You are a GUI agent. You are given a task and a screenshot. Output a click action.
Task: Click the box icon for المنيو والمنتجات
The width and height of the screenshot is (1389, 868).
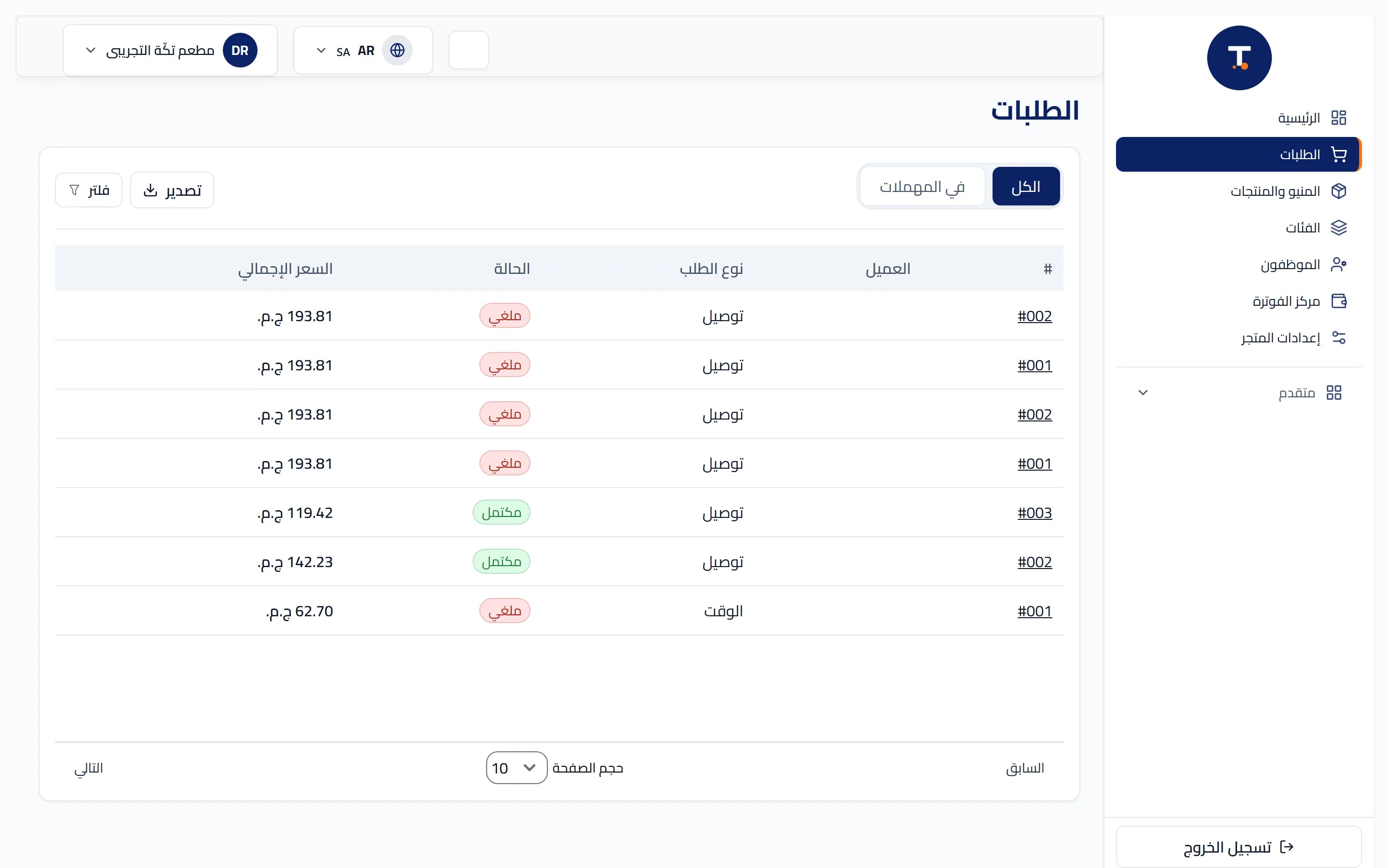(1338, 191)
